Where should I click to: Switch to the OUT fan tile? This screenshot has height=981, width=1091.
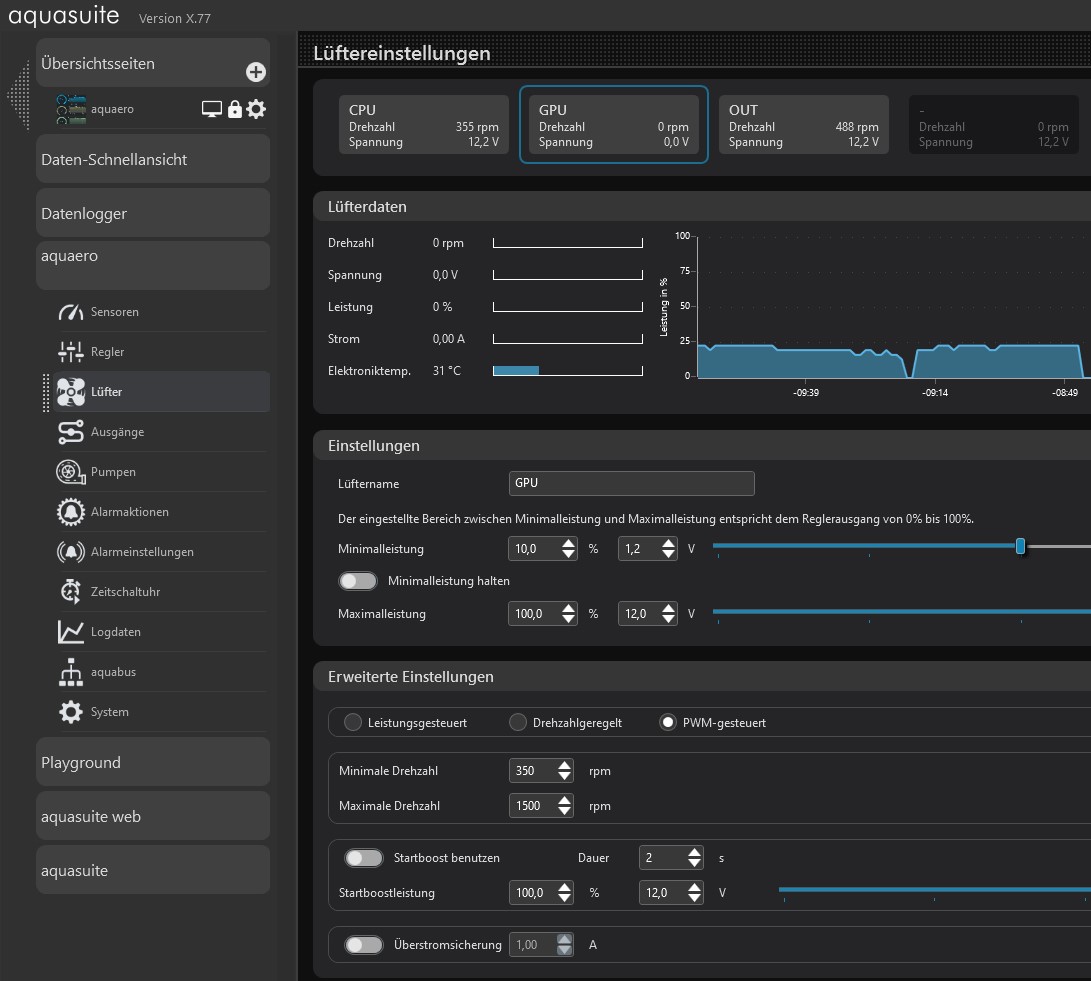click(x=803, y=125)
